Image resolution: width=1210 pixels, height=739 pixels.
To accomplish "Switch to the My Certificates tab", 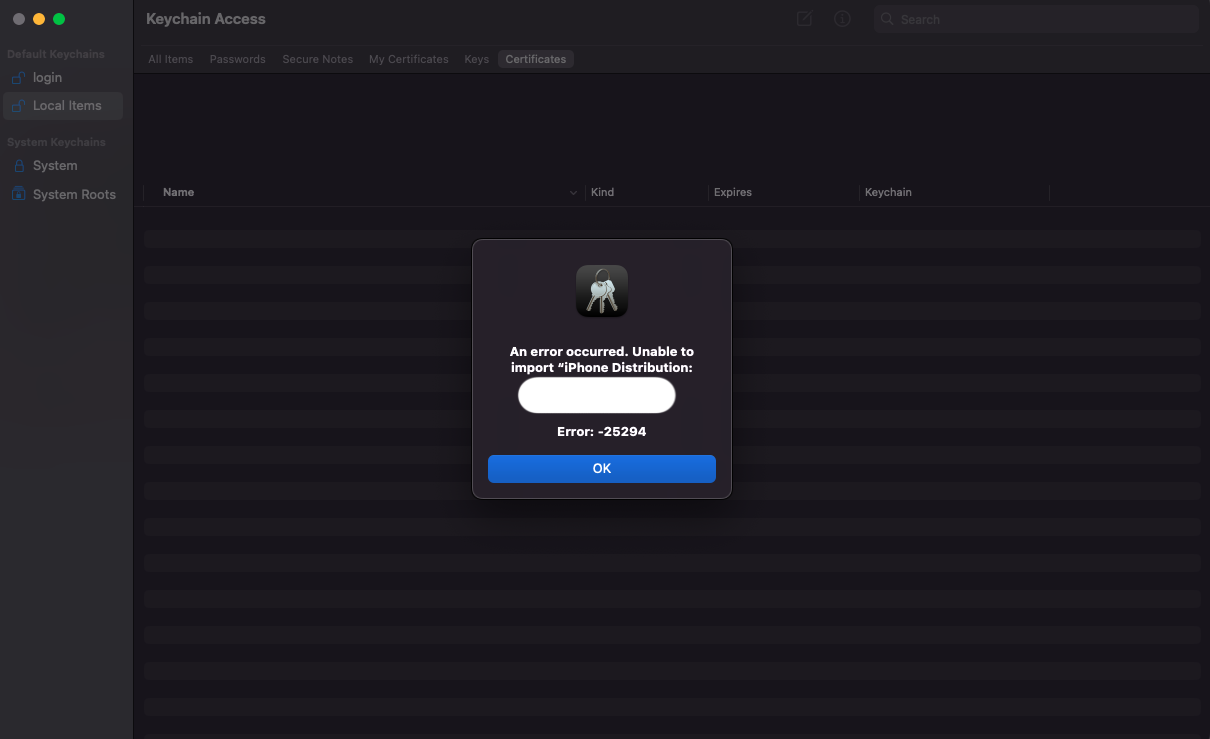I will click(x=409, y=59).
